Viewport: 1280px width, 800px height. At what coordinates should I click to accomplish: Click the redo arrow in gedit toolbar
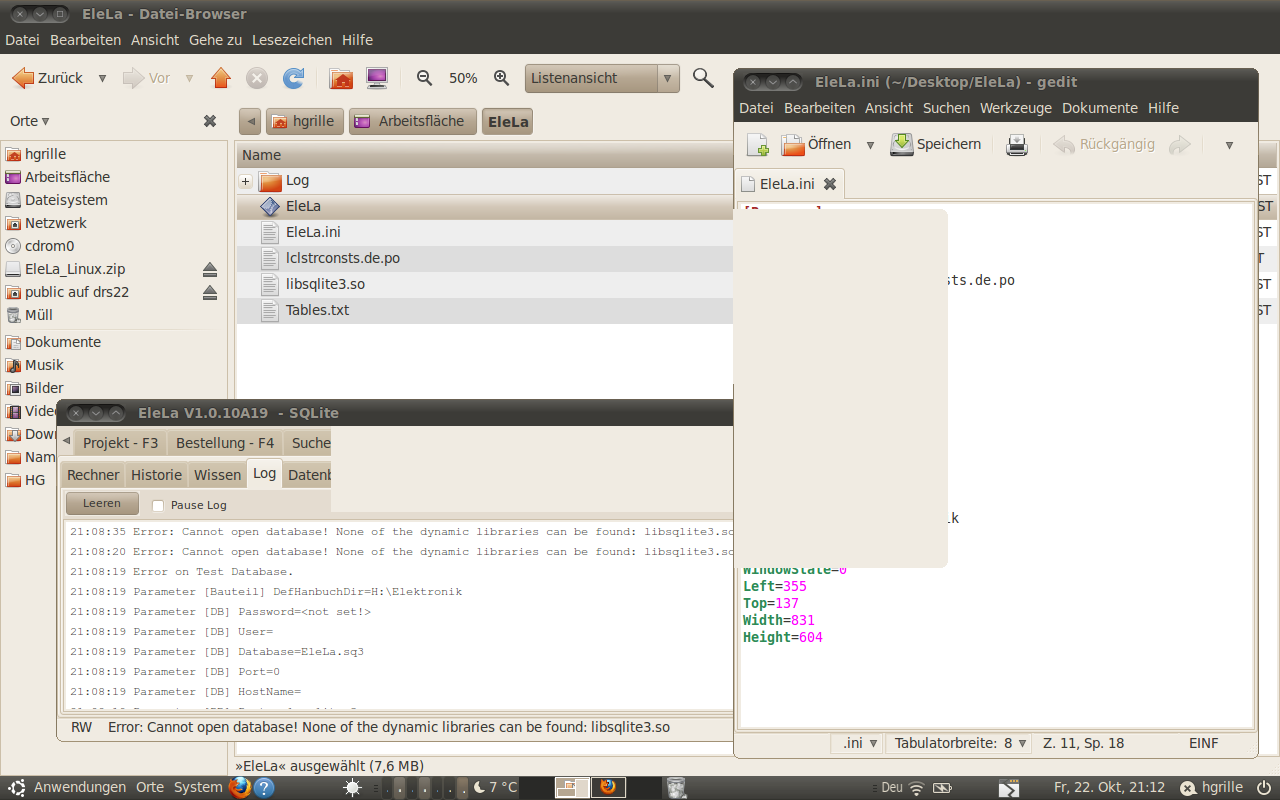tap(1180, 145)
